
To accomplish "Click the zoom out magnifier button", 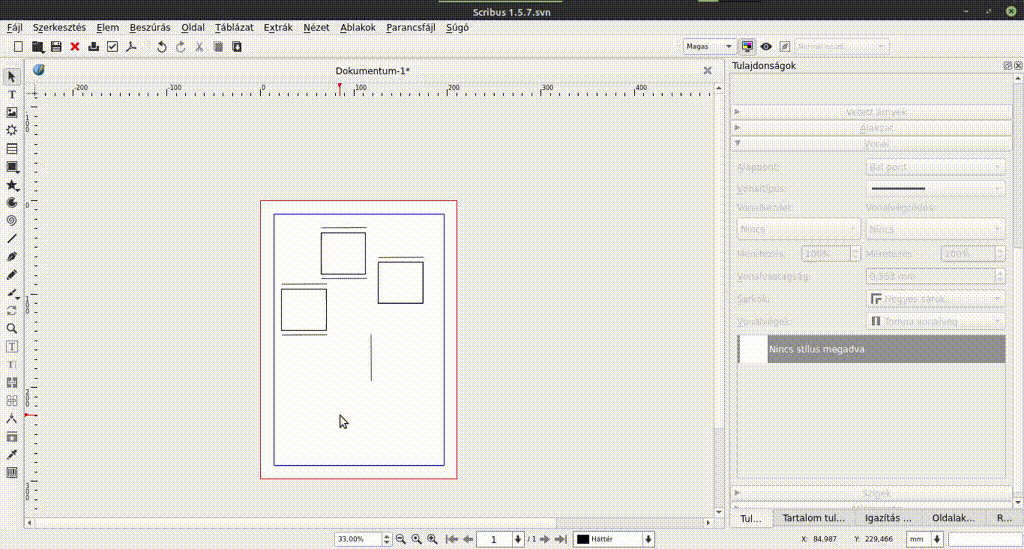I will pos(400,539).
